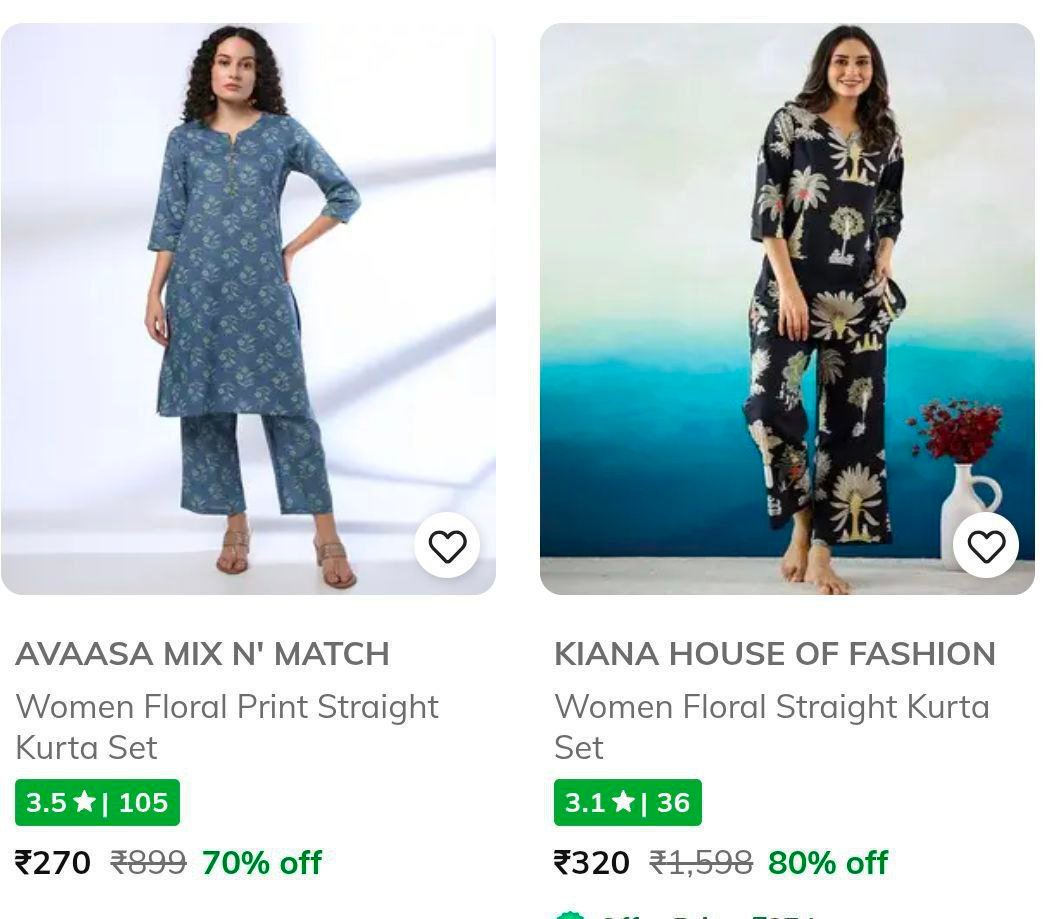Screen dimensions: 1046x919
Task: Click the ₹320 selling price
Action: click(592, 862)
